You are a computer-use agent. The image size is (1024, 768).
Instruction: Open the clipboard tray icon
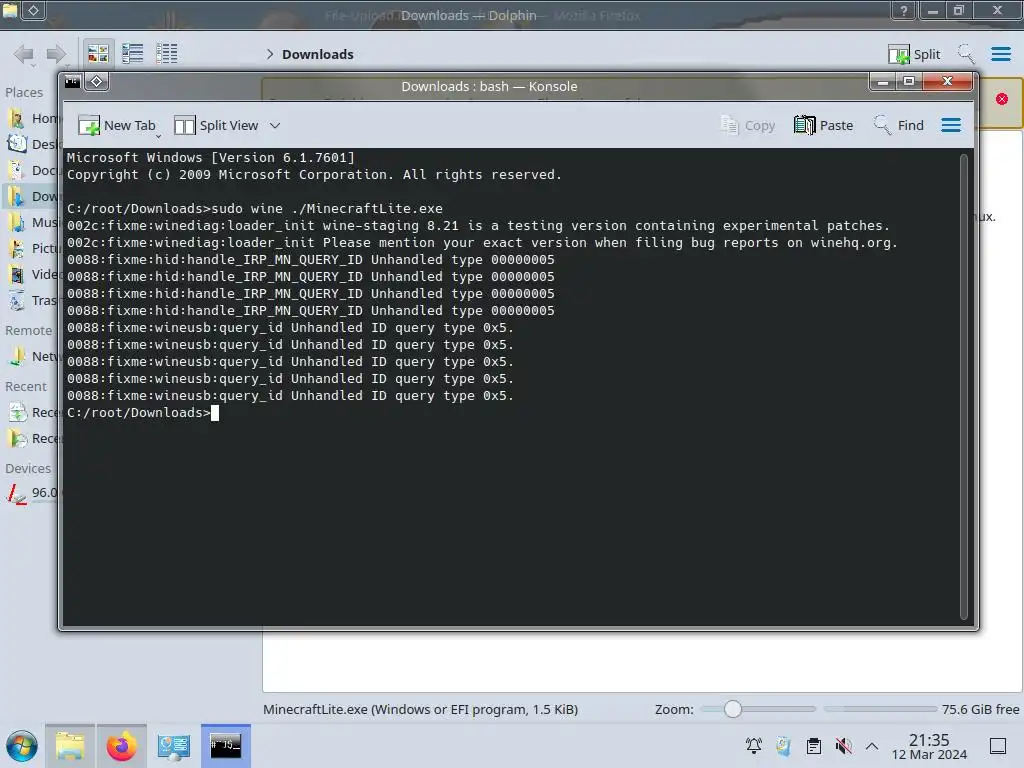click(x=814, y=745)
